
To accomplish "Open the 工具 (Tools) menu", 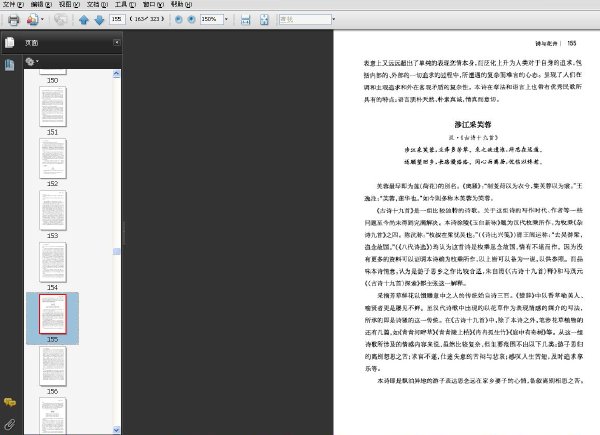I will coord(126,4).
